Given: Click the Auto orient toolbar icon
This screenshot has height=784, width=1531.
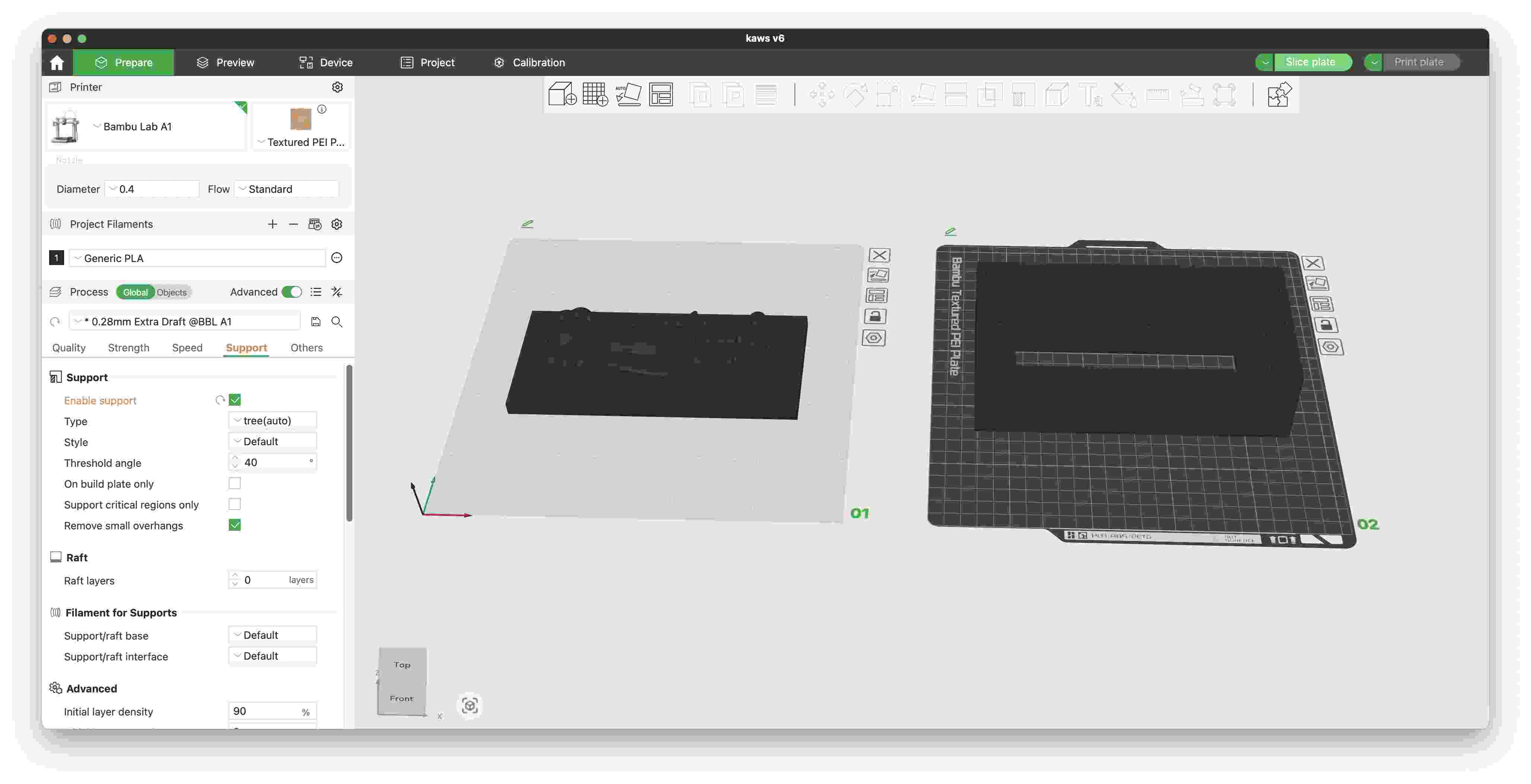Looking at the screenshot, I should (628, 95).
